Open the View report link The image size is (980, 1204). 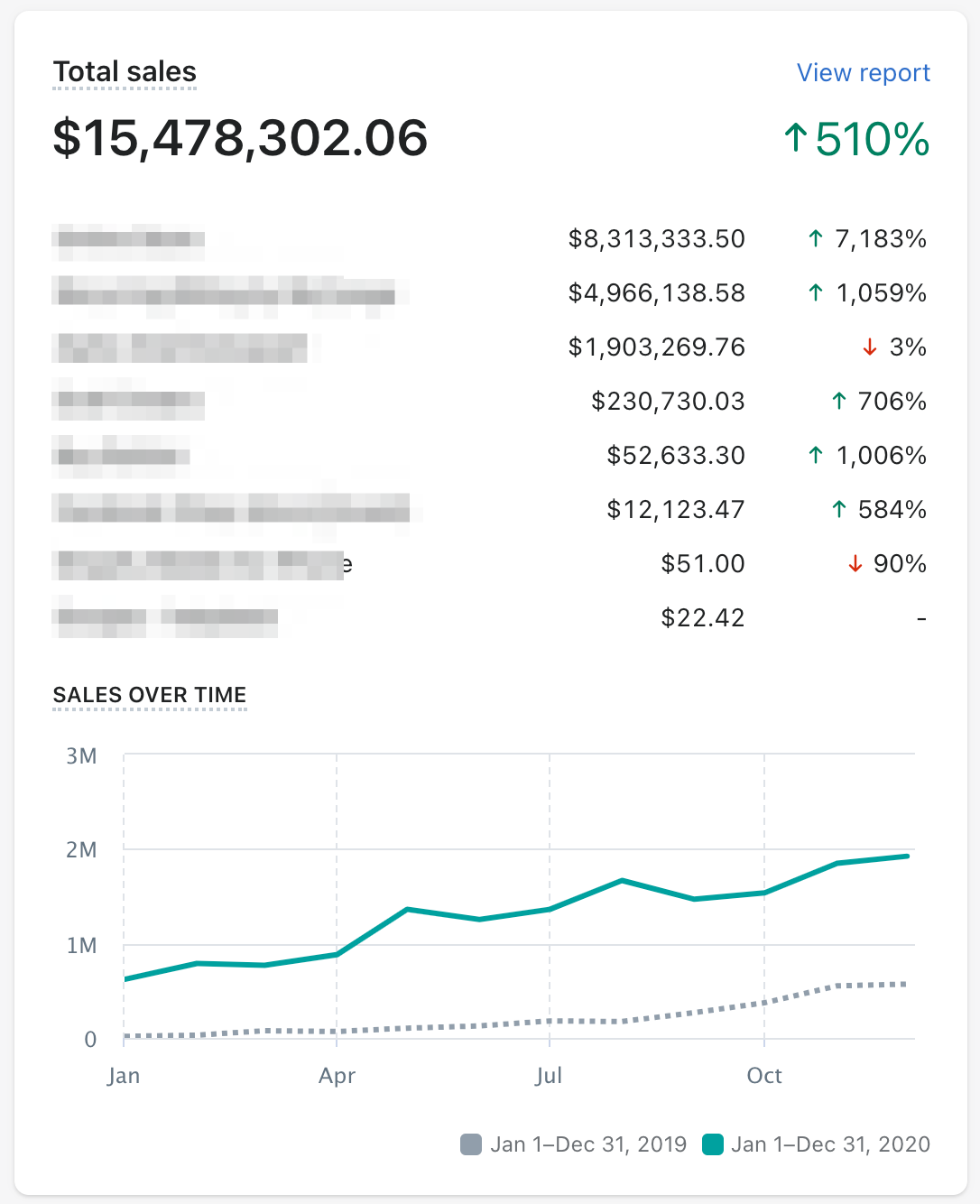[863, 73]
